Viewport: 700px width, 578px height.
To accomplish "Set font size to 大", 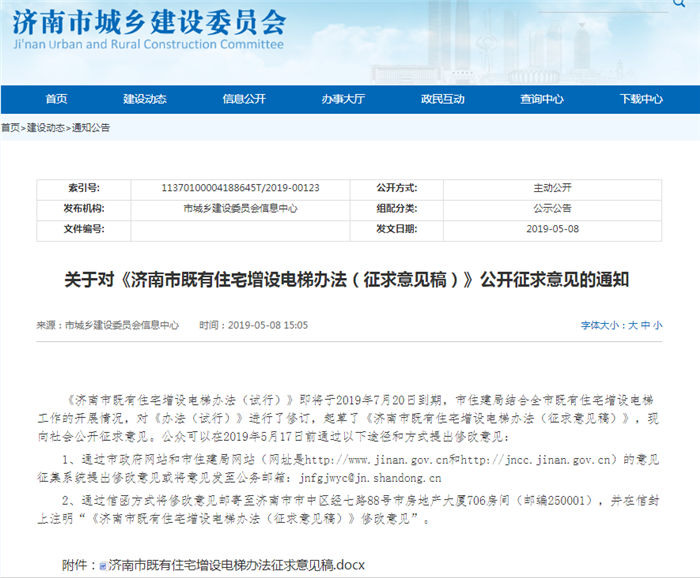I will pyautogui.click(x=633, y=325).
